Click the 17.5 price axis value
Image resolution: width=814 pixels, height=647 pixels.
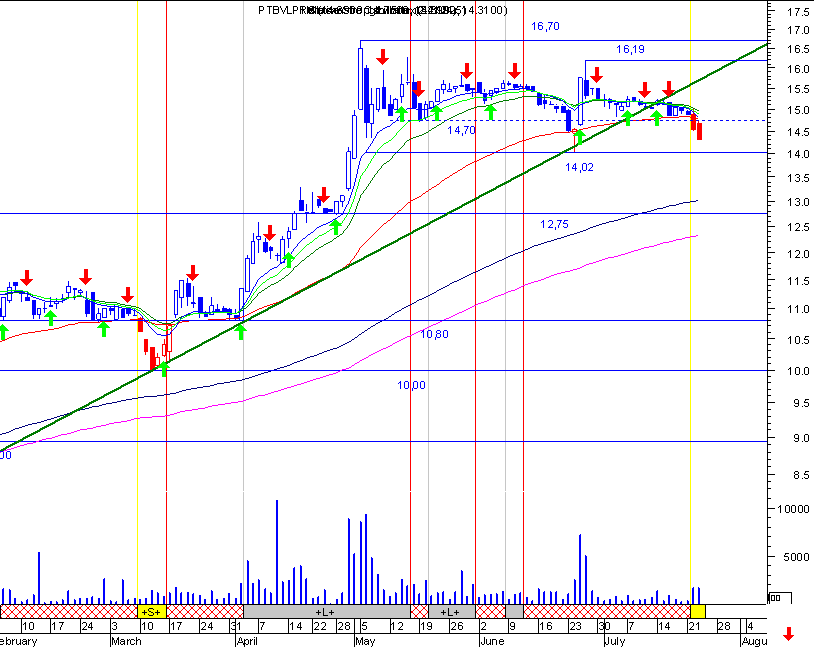[x=798, y=12]
